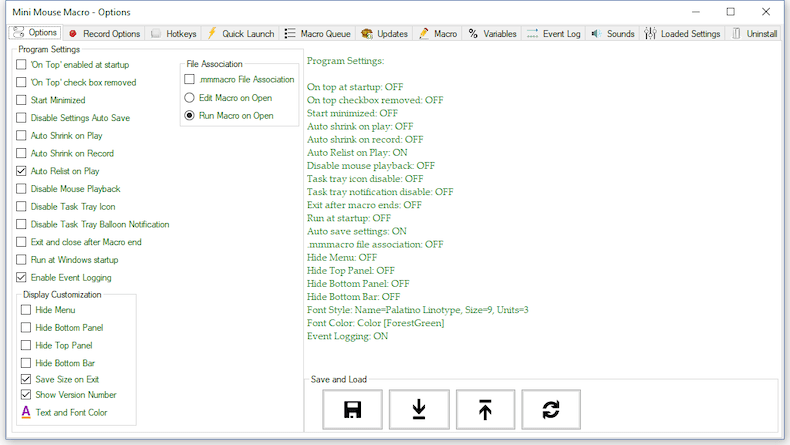
Task: Enable Start Minimized checkbox
Action: (21, 100)
